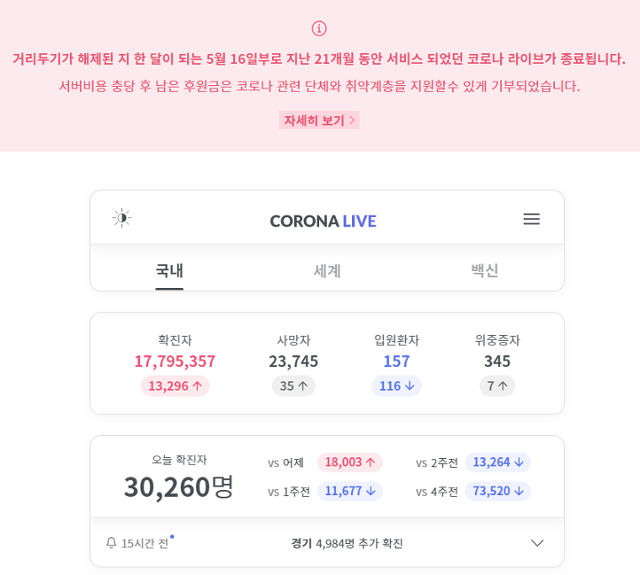This screenshot has width=640, height=575.
Task: Switch to the 세계 tab
Action: [x=327, y=270]
